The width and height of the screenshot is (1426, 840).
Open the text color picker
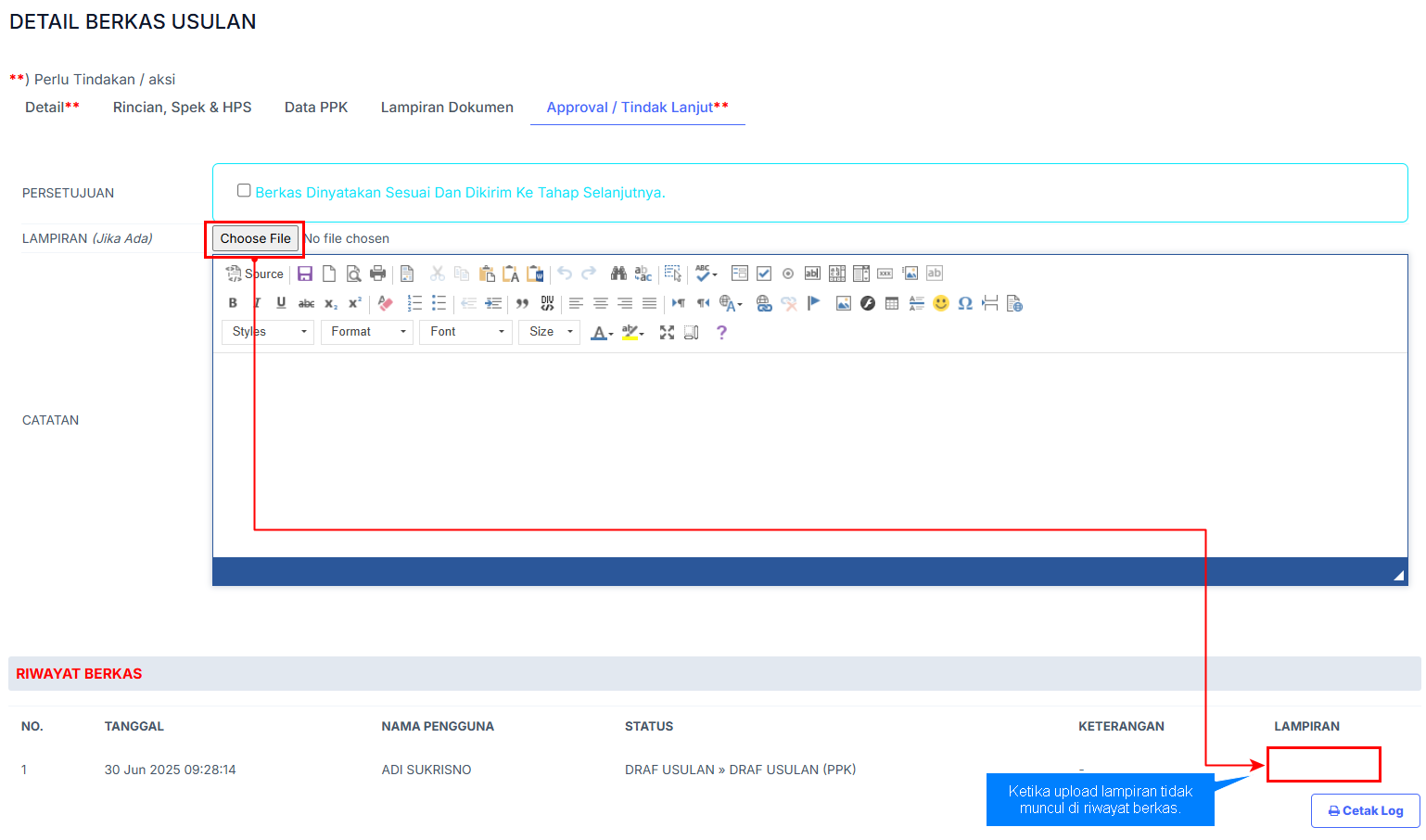pos(602,332)
